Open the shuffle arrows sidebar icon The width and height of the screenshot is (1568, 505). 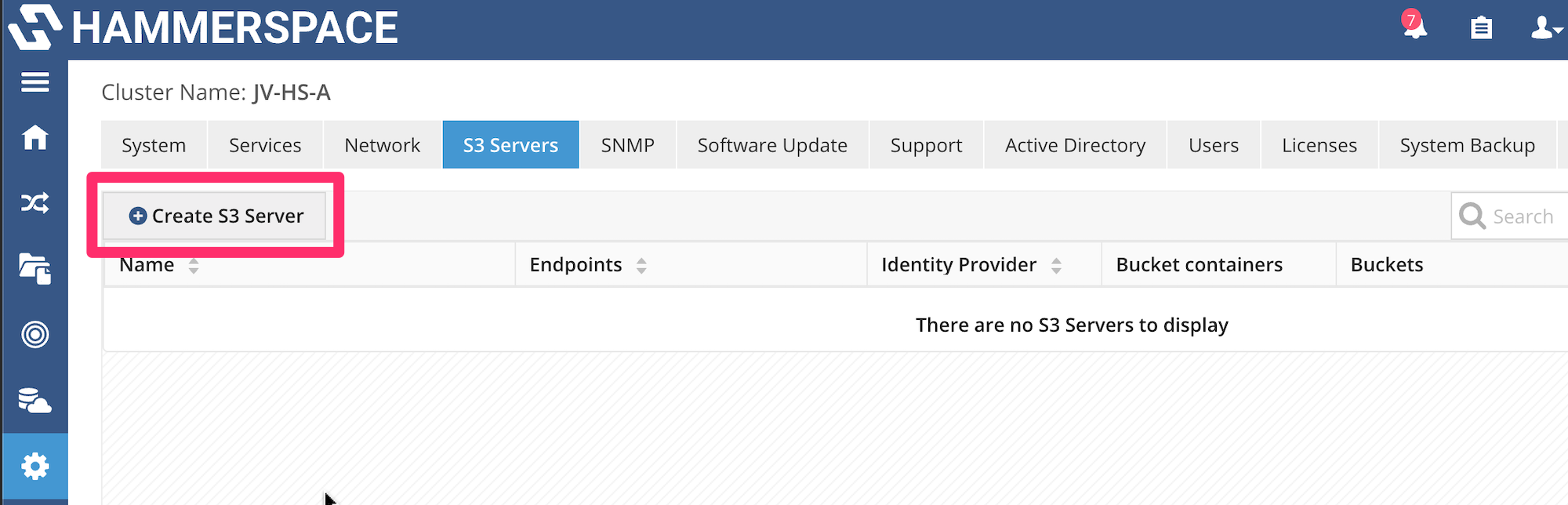(x=35, y=203)
